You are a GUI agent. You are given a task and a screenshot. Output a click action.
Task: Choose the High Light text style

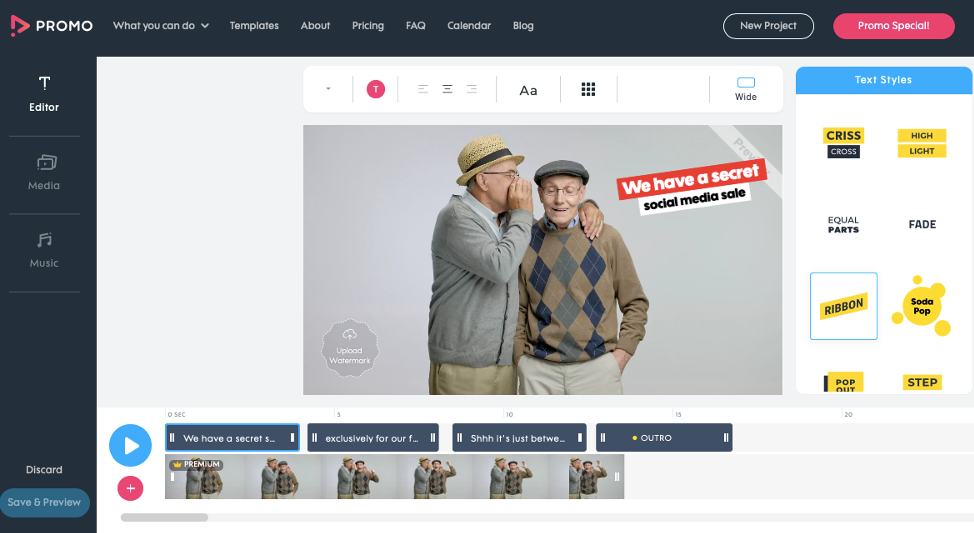(922, 143)
